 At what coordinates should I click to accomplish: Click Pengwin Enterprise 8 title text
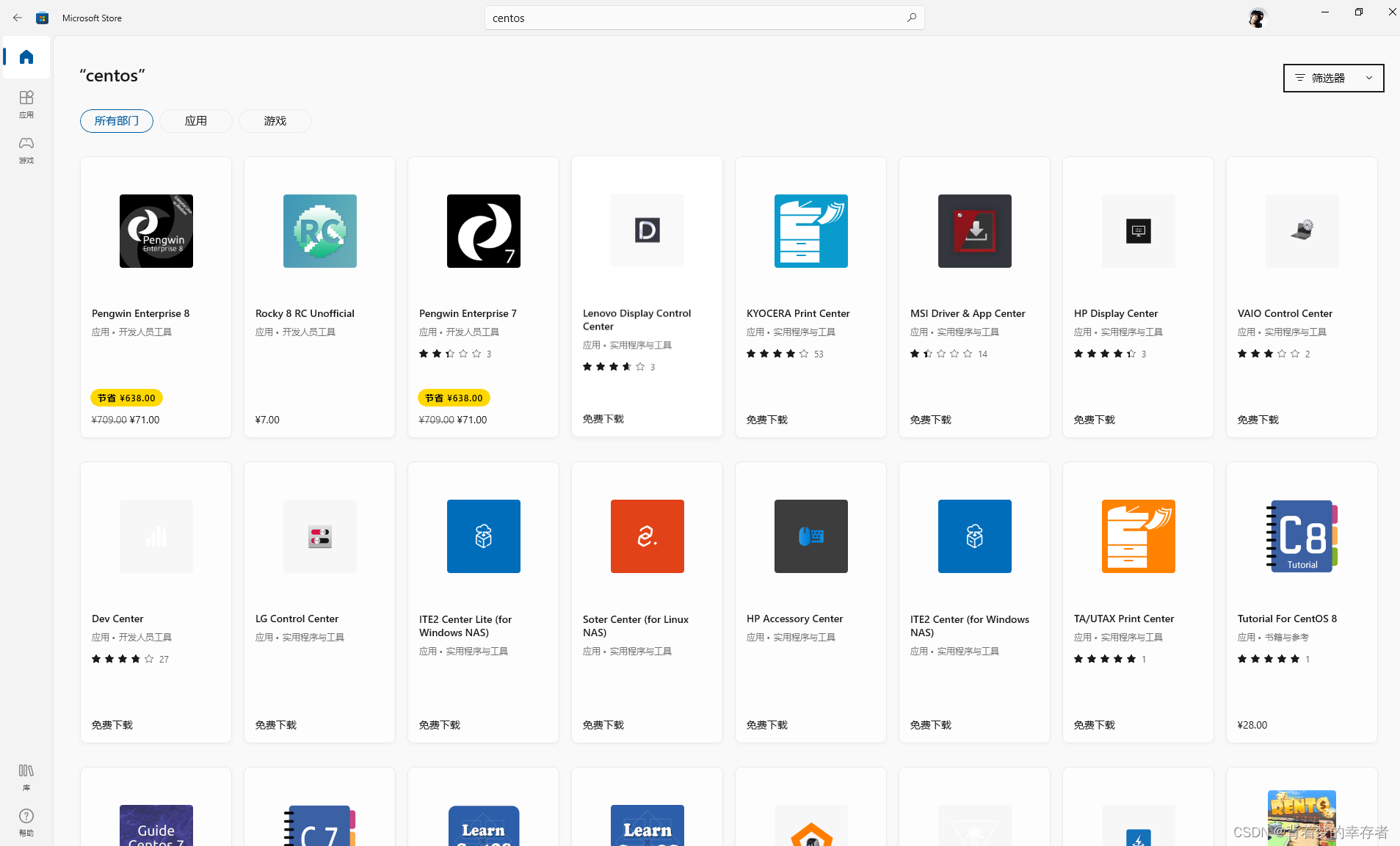(141, 313)
